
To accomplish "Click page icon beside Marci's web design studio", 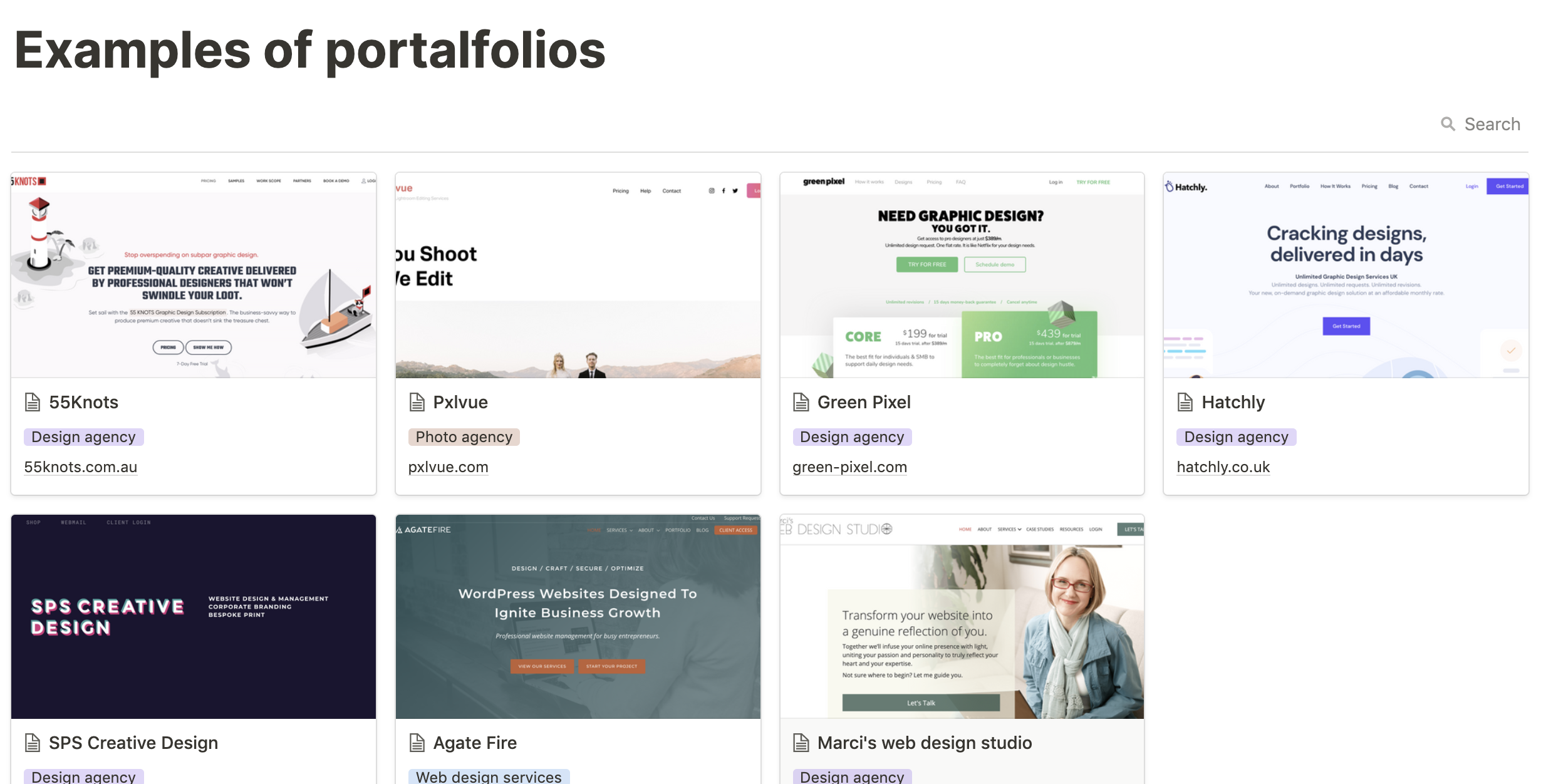I will click(x=801, y=743).
